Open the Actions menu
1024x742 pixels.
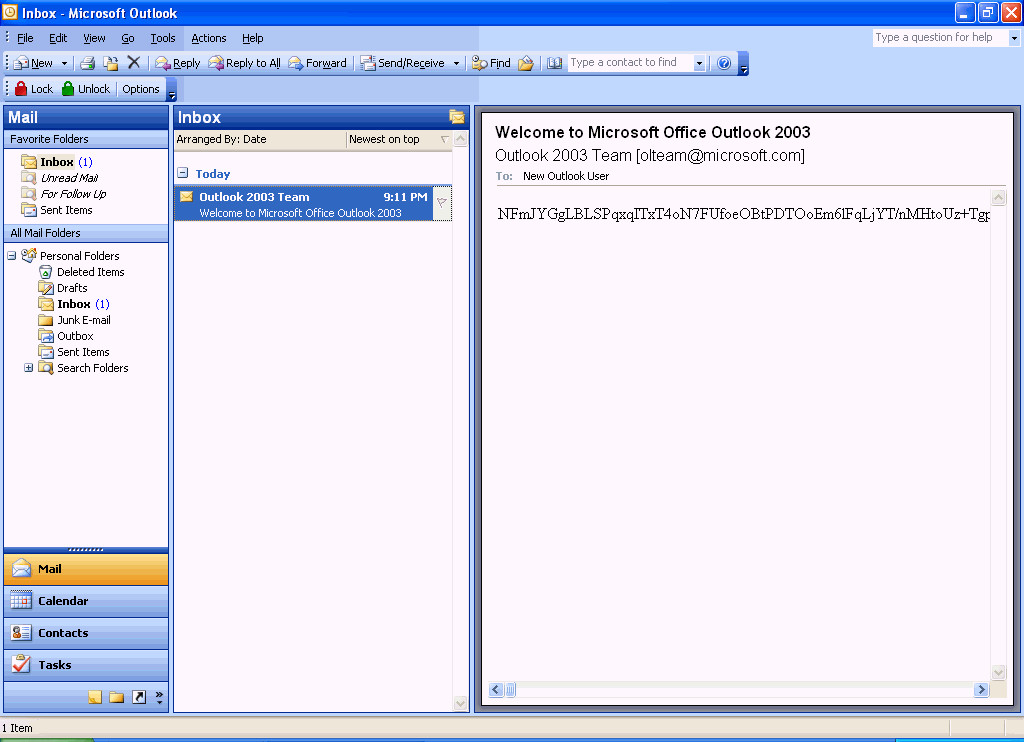pyautogui.click(x=208, y=38)
